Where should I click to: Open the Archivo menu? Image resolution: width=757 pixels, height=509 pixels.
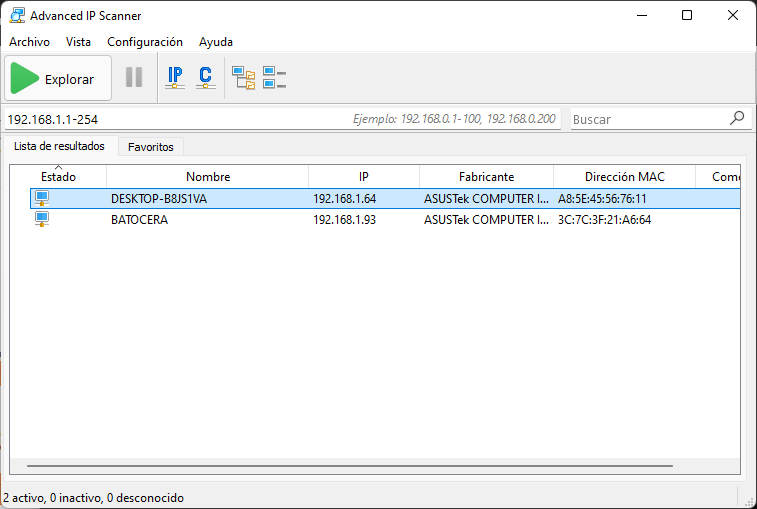[29, 42]
